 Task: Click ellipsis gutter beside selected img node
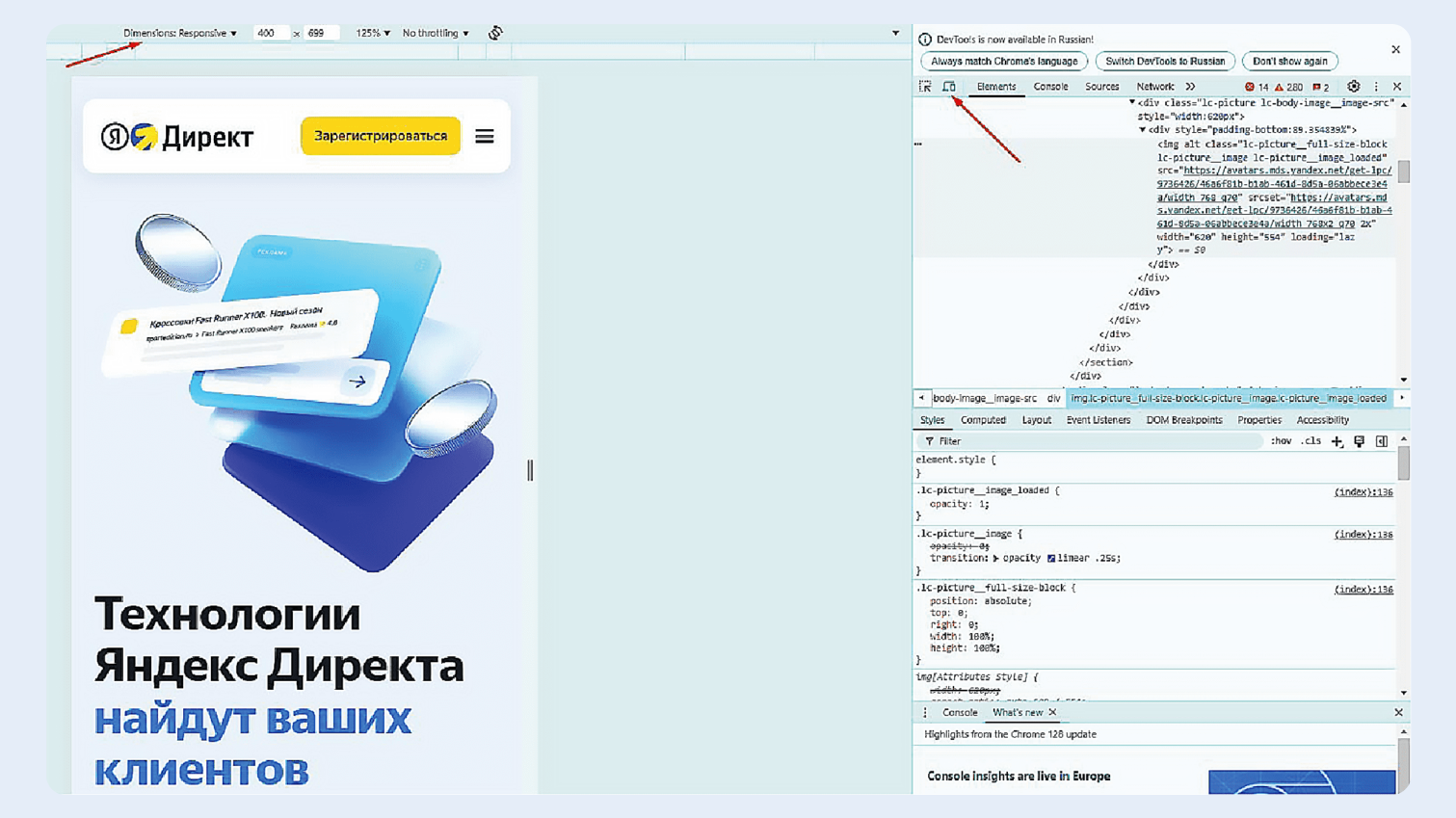tap(918, 144)
